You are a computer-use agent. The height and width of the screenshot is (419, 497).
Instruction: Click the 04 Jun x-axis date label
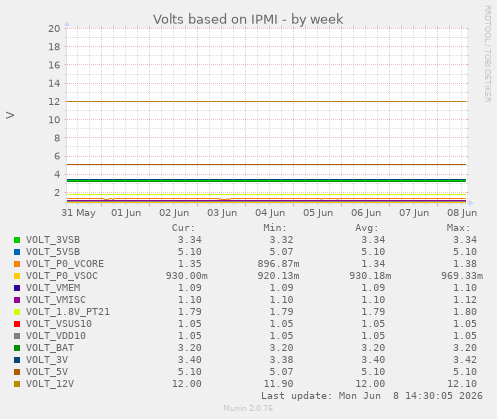pos(270,213)
